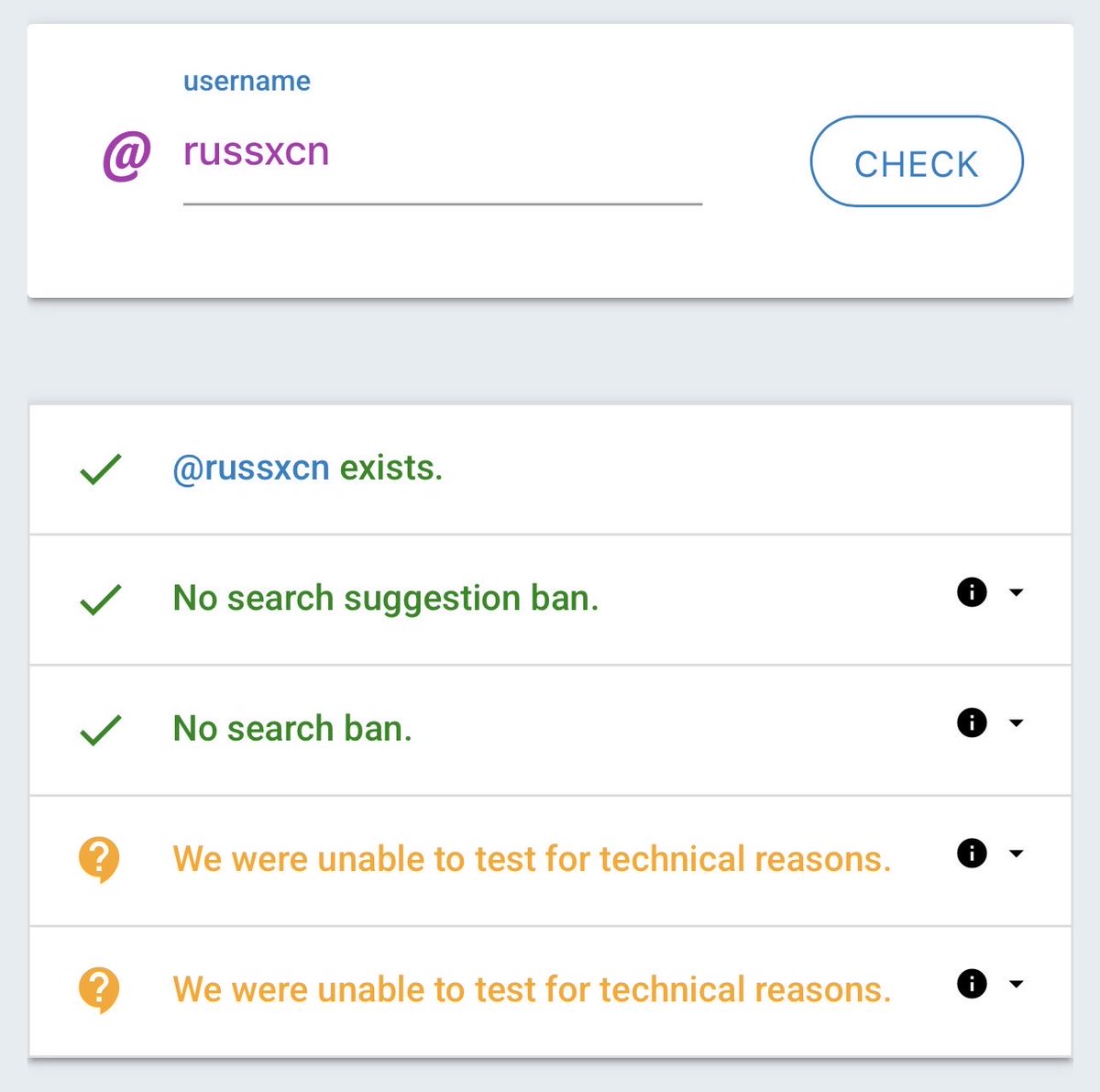This screenshot has width=1100, height=1092.
Task: Click the CHECK button
Action: click(917, 161)
